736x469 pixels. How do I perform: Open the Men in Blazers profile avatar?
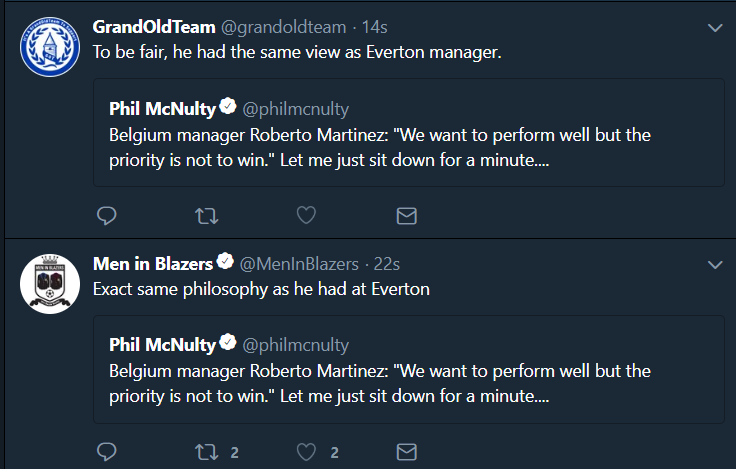pos(50,284)
